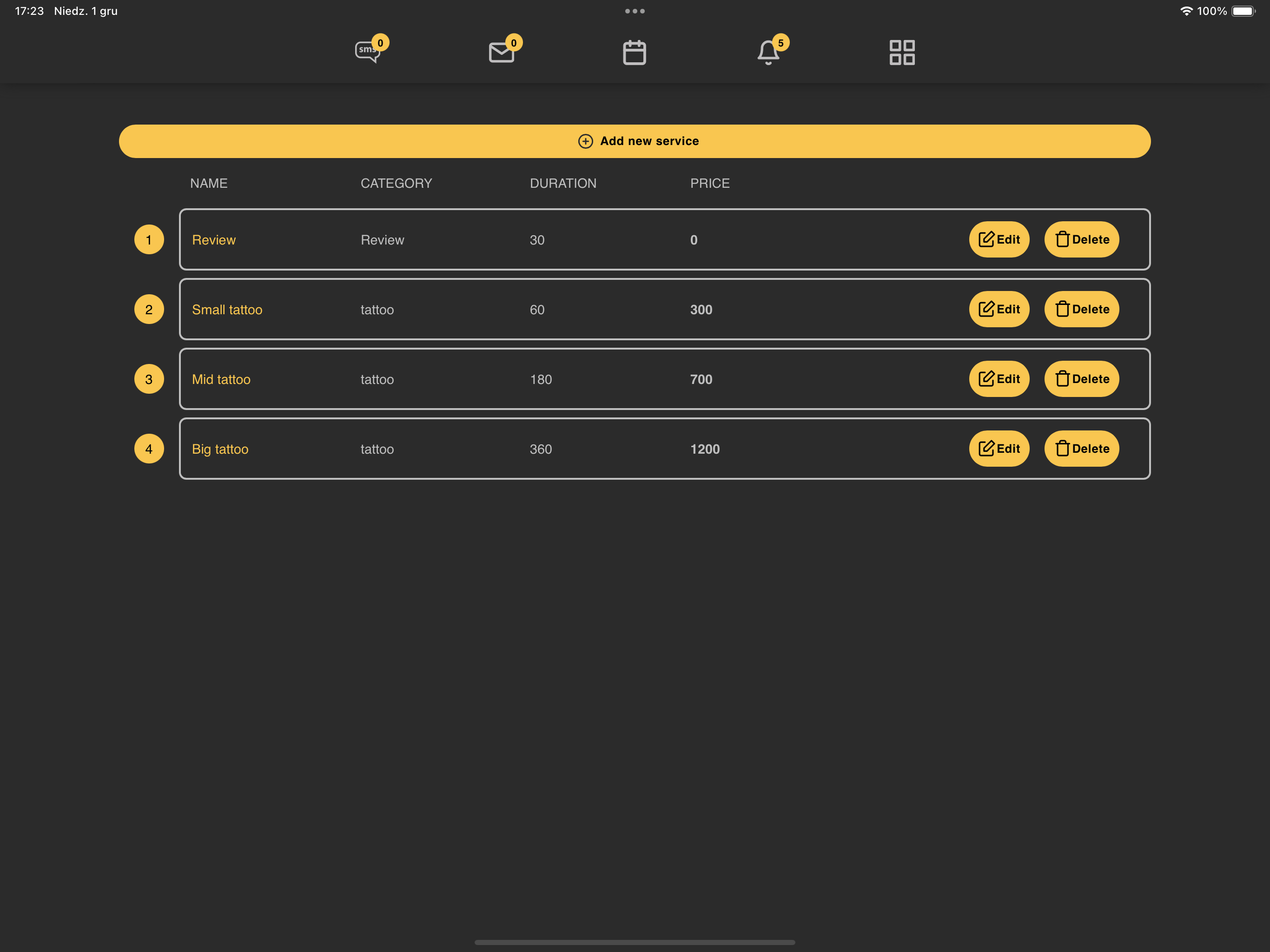Click the duration 180 value
The image size is (1270, 952).
[x=541, y=379]
